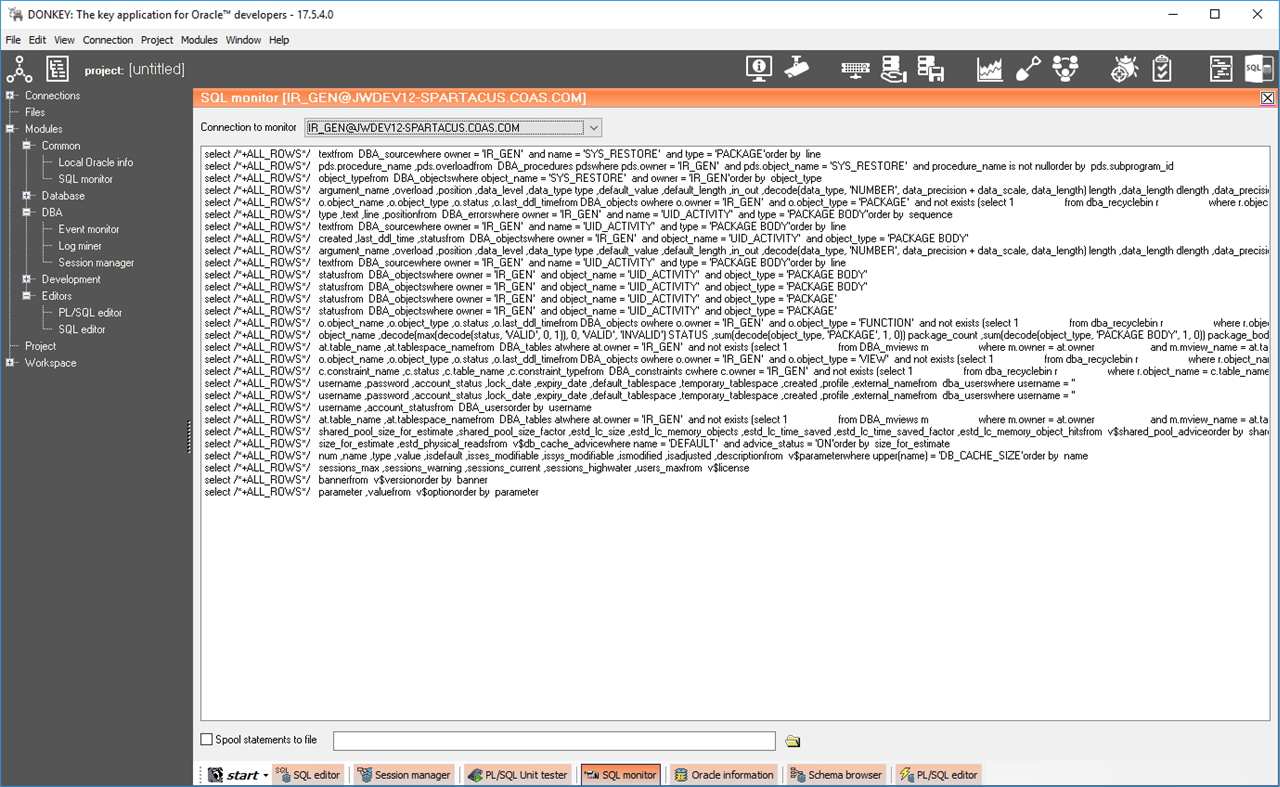Click the v$parameter DB_CACHE_SIZE query line

click(x=646, y=456)
